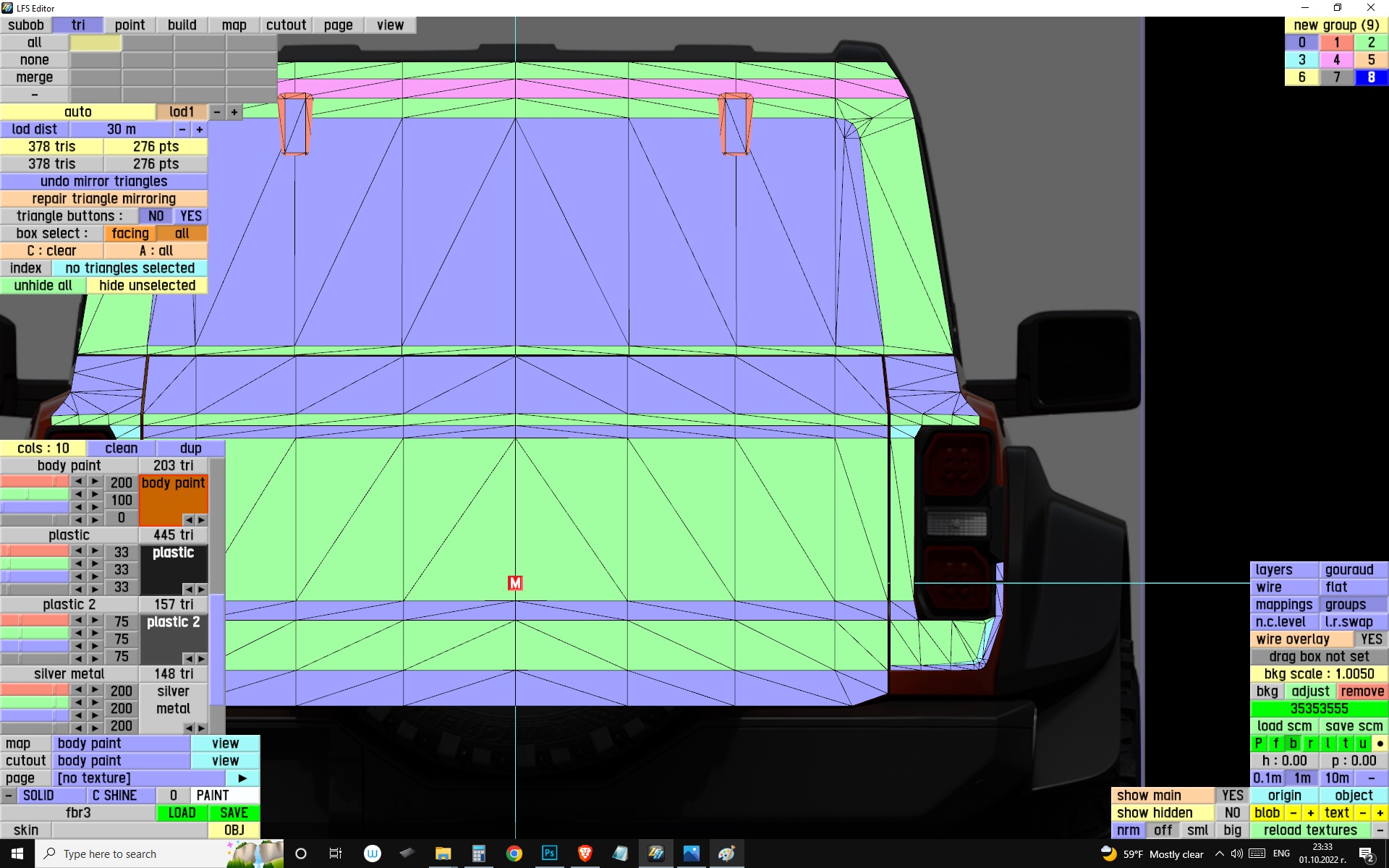Cycle plastic 2 swatch left arrow
The image size is (1389, 868).
(188, 659)
